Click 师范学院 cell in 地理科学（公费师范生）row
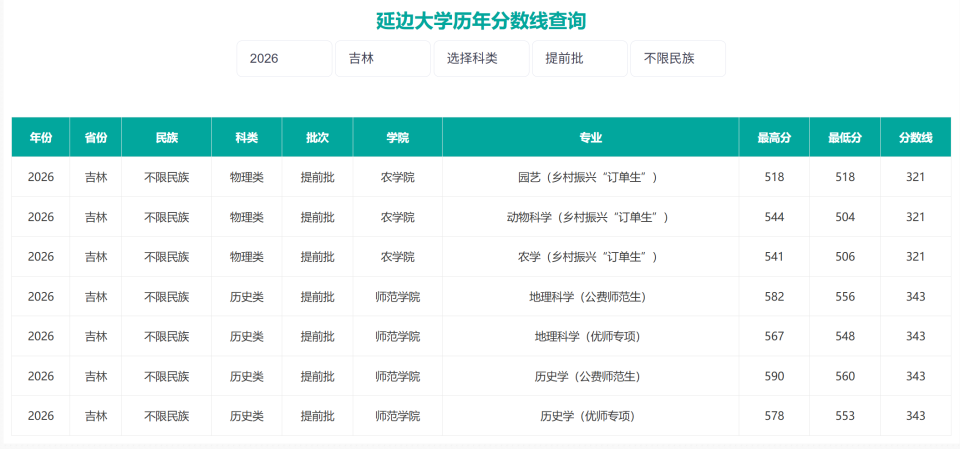Image resolution: width=960 pixels, height=449 pixels. tap(397, 296)
